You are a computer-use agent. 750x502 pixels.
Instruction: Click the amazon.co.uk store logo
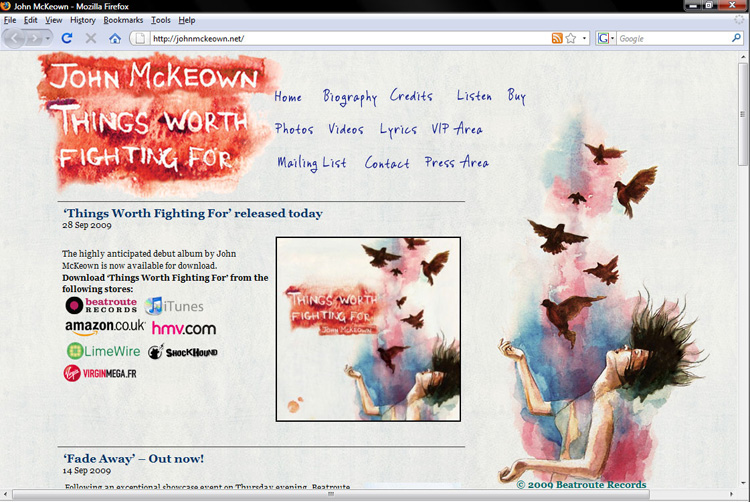click(x=105, y=327)
